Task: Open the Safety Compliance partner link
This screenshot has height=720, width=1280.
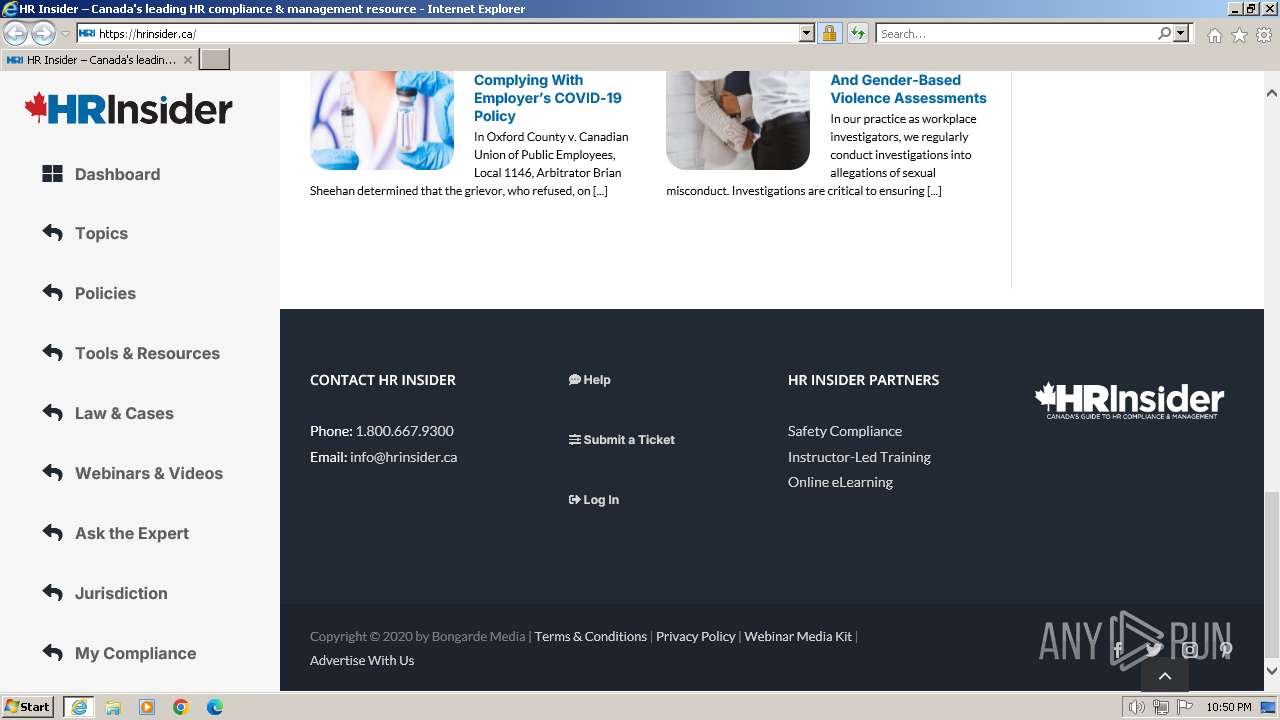Action: (845, 431)
